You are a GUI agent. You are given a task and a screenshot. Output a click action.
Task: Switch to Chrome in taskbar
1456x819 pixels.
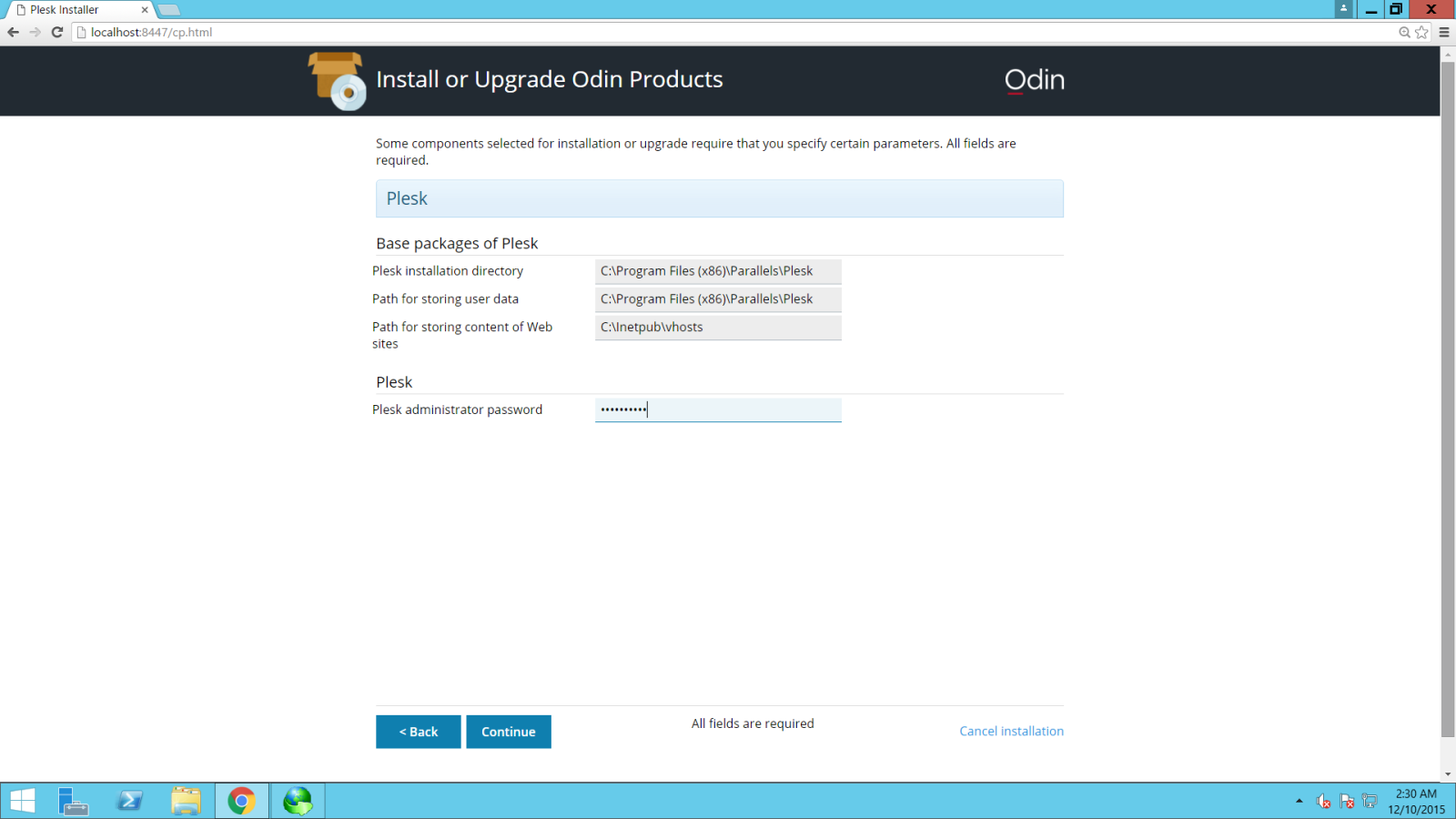point(242,801)
